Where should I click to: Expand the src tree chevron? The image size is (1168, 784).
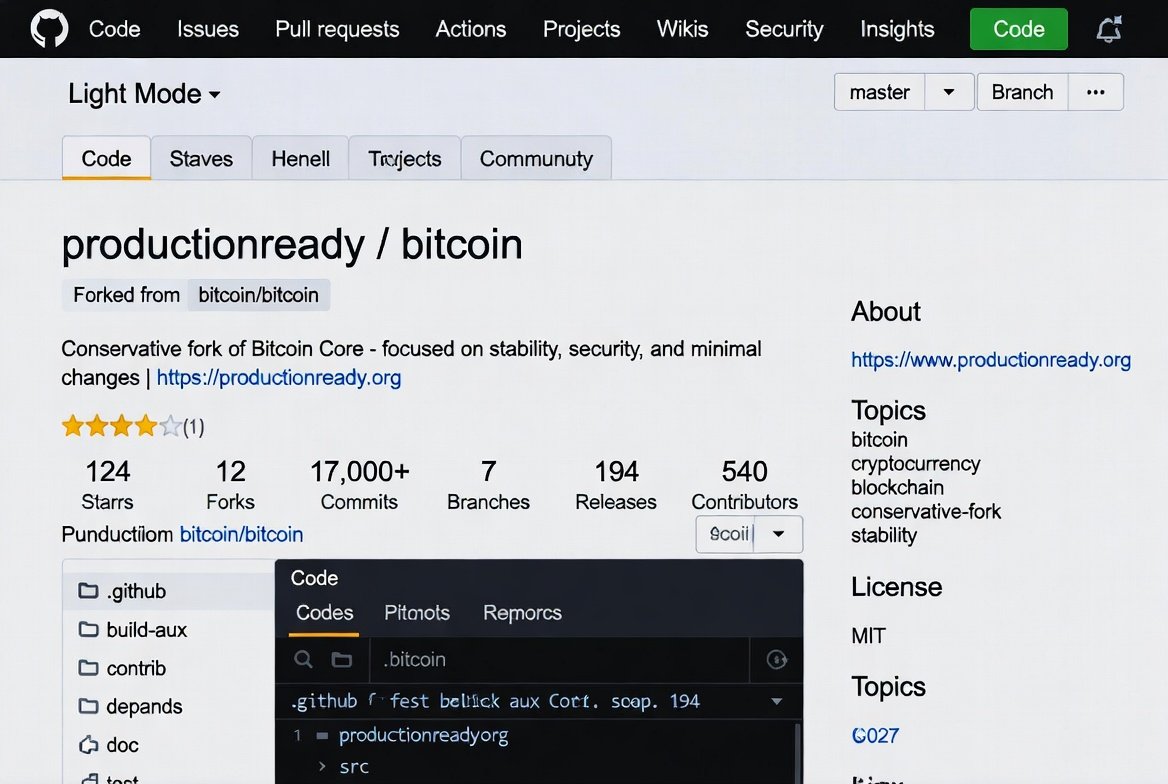click(322, 766)
